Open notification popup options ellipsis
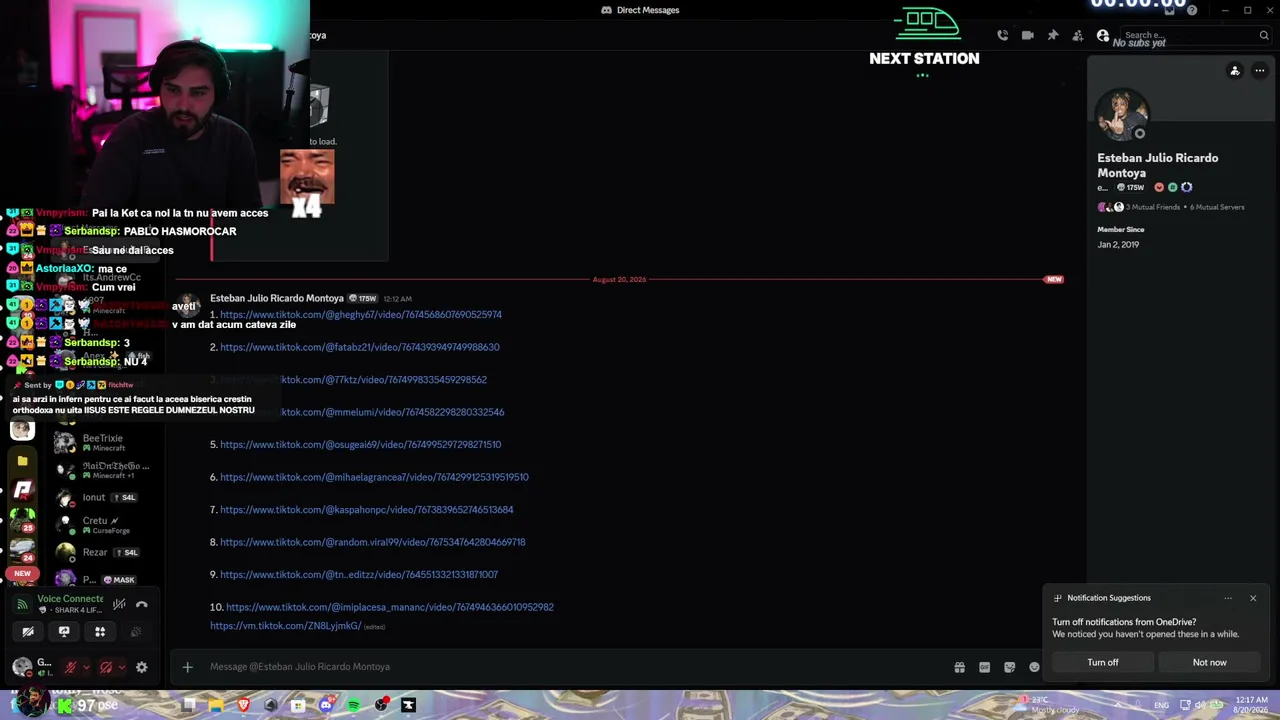 [x=1228, y=598]
